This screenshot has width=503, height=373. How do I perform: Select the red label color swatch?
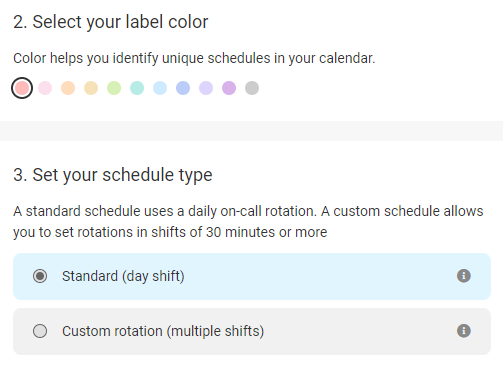pos(22,88)
